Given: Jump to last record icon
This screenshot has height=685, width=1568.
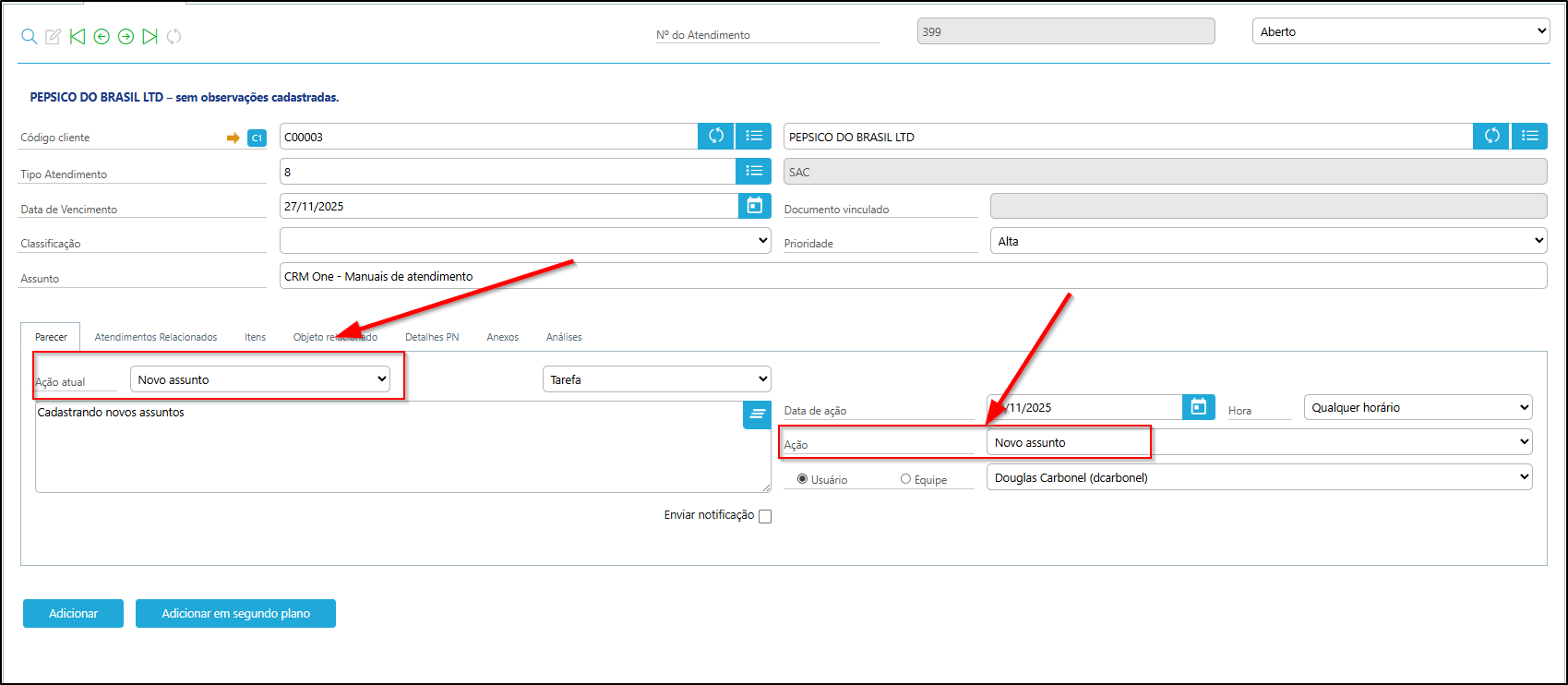Looking at the screenshot, I should coord(150,36).
